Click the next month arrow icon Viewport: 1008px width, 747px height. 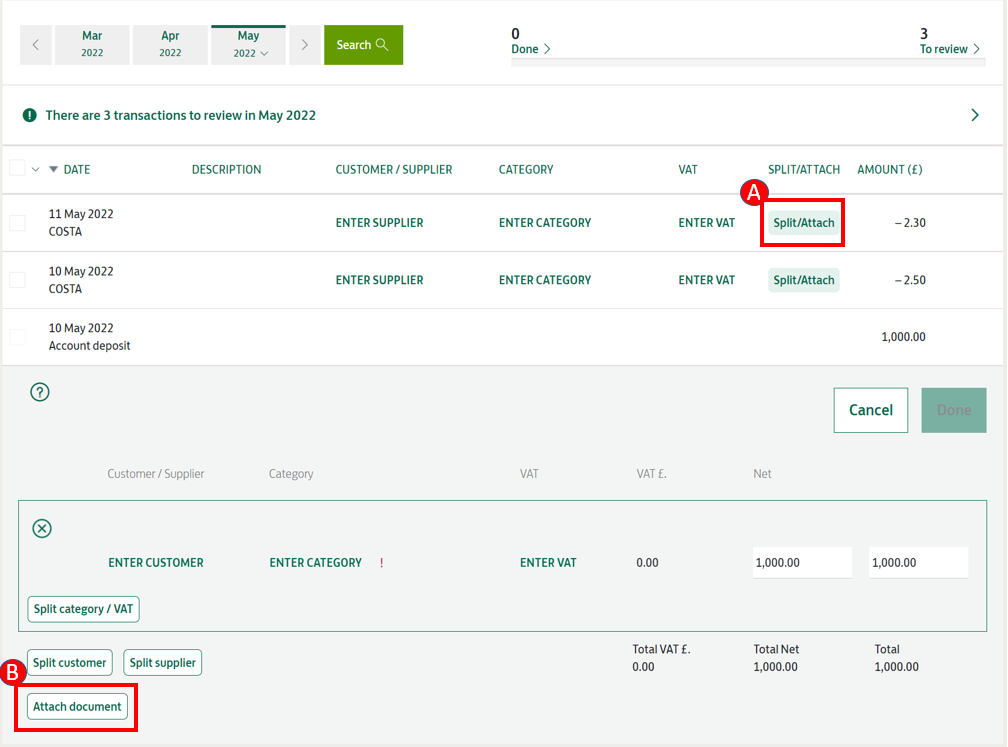click(x=305, y=45)
